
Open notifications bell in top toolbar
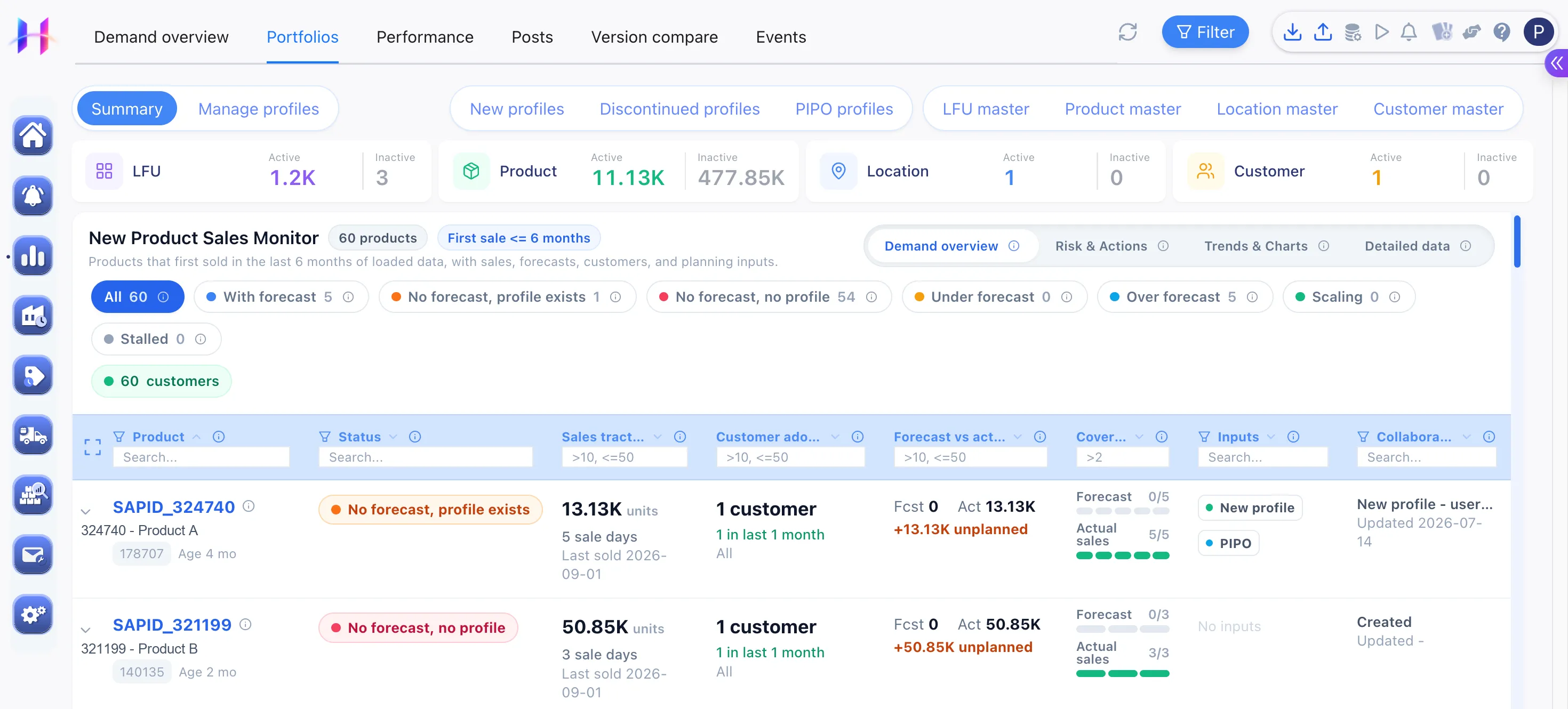click(1409, 33)
